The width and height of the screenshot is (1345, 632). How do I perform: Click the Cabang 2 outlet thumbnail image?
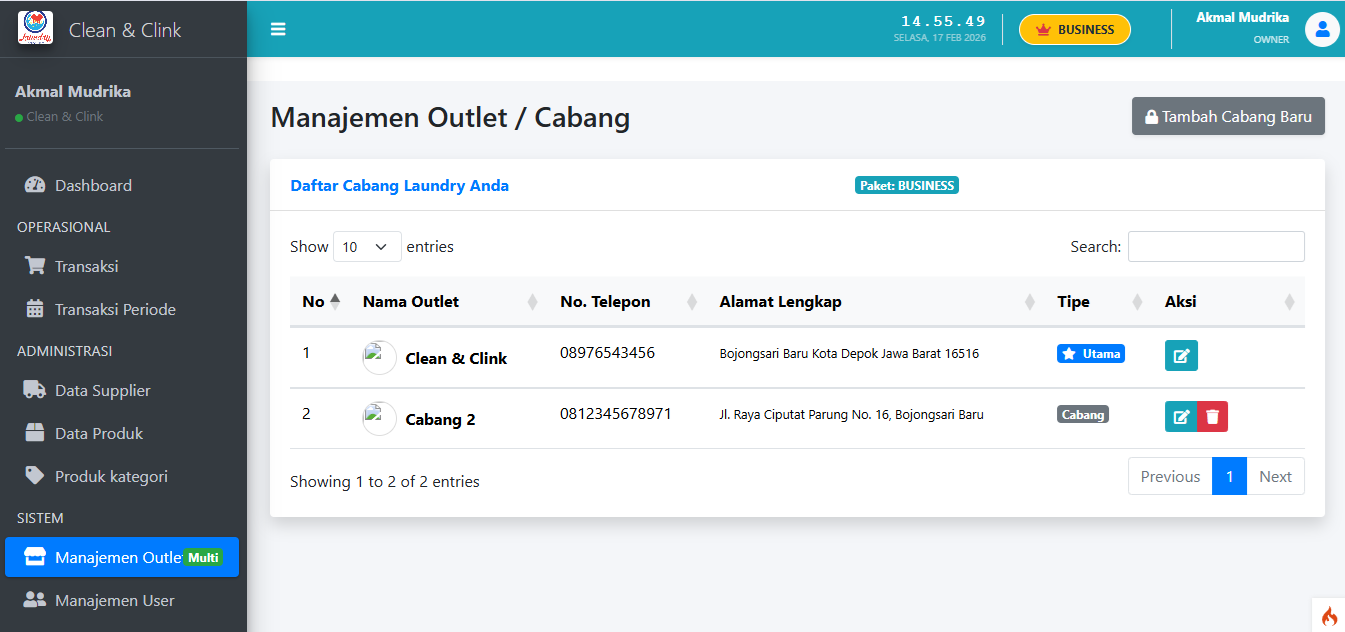379,419
